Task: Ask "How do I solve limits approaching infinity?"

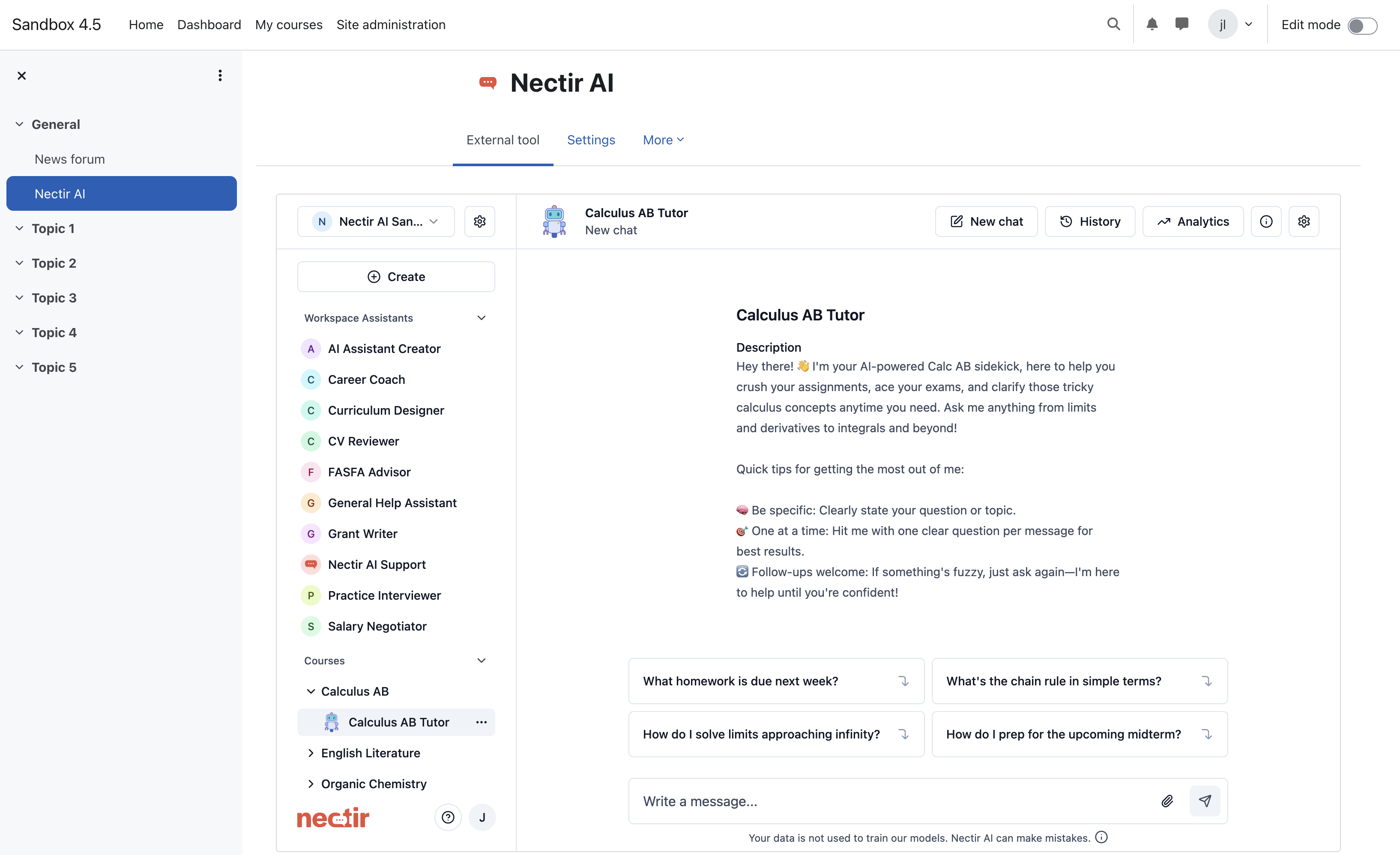Action: pyautogui.click(x=776, y=734)
